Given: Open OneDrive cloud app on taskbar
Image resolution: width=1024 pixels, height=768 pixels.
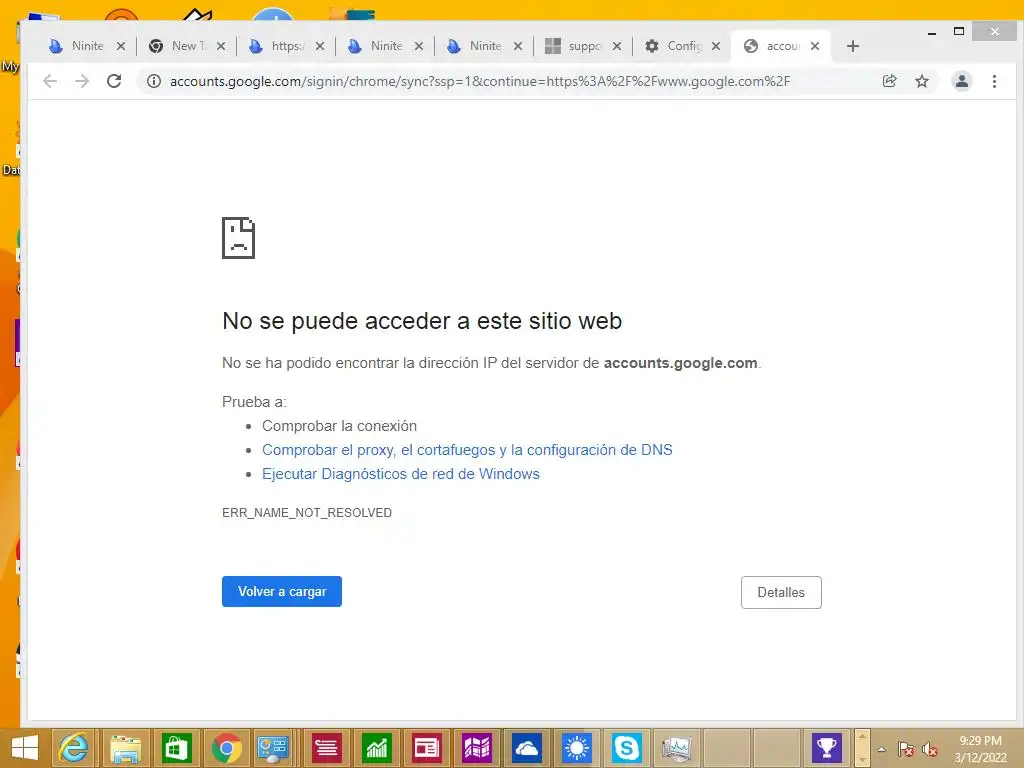Looking at the screenshot, I should point(526,748).
